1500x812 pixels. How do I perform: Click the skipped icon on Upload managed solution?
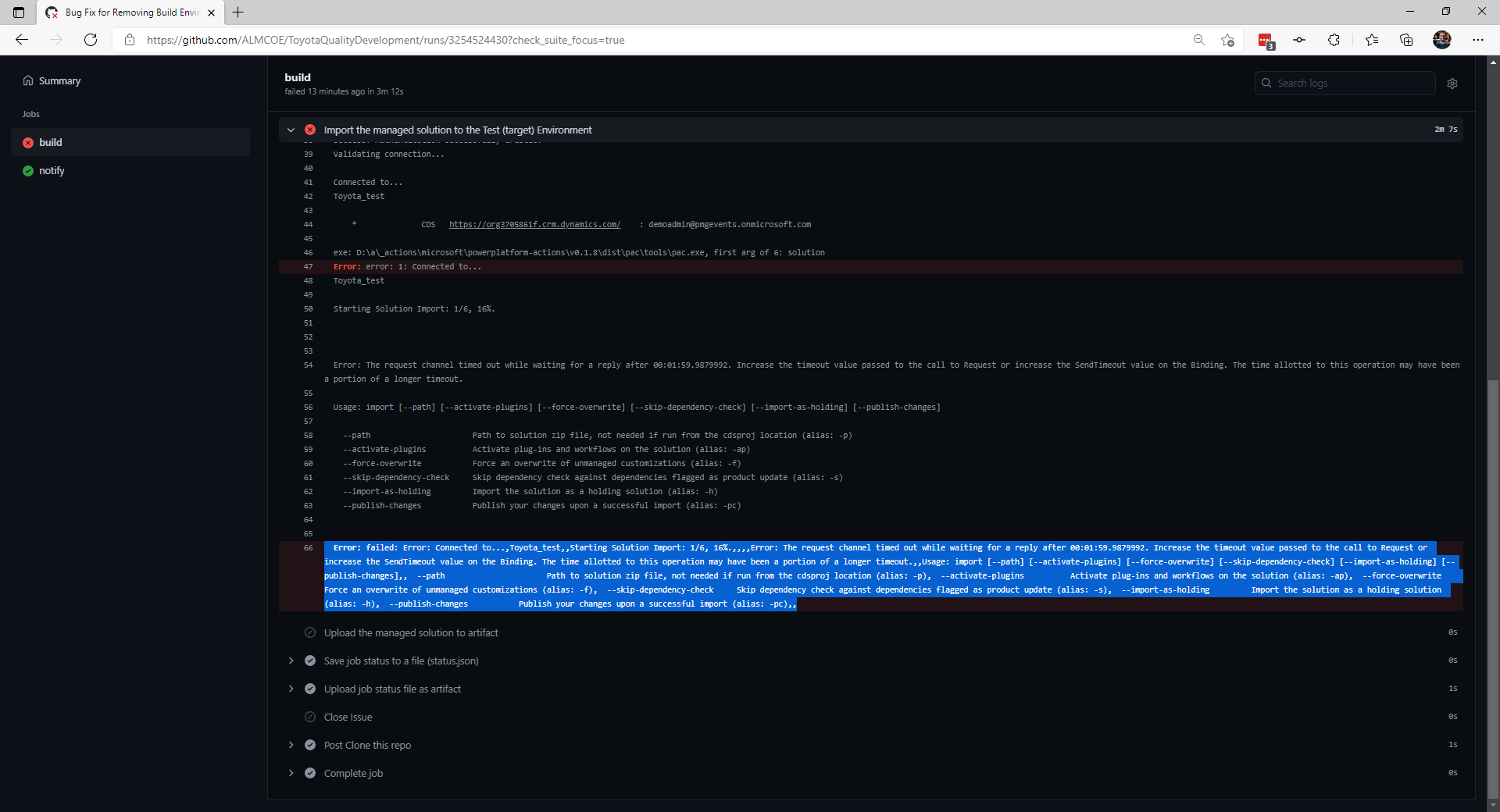point(310,632)
